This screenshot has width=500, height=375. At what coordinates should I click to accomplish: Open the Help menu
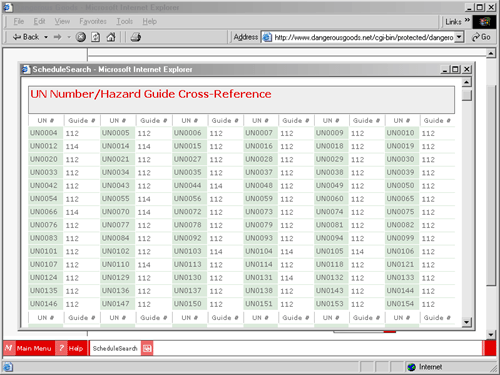click(149, 21)
